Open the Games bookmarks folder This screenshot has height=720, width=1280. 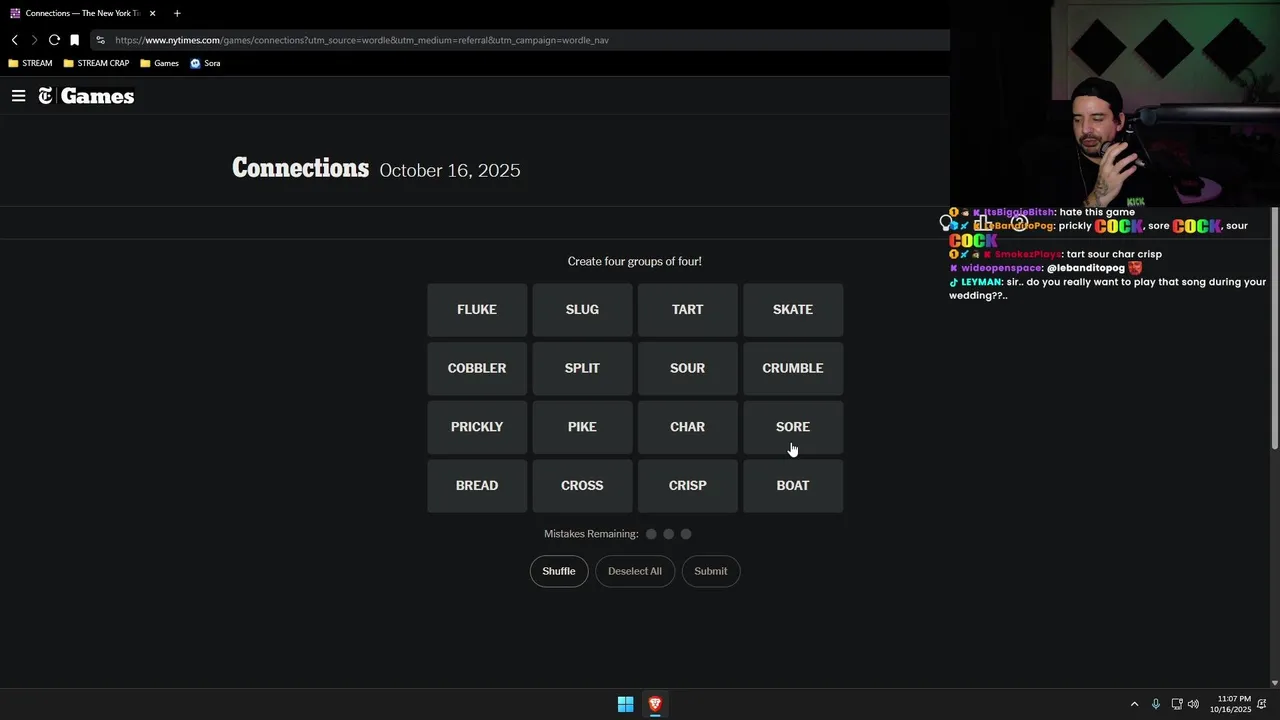(x=159, y=63)
